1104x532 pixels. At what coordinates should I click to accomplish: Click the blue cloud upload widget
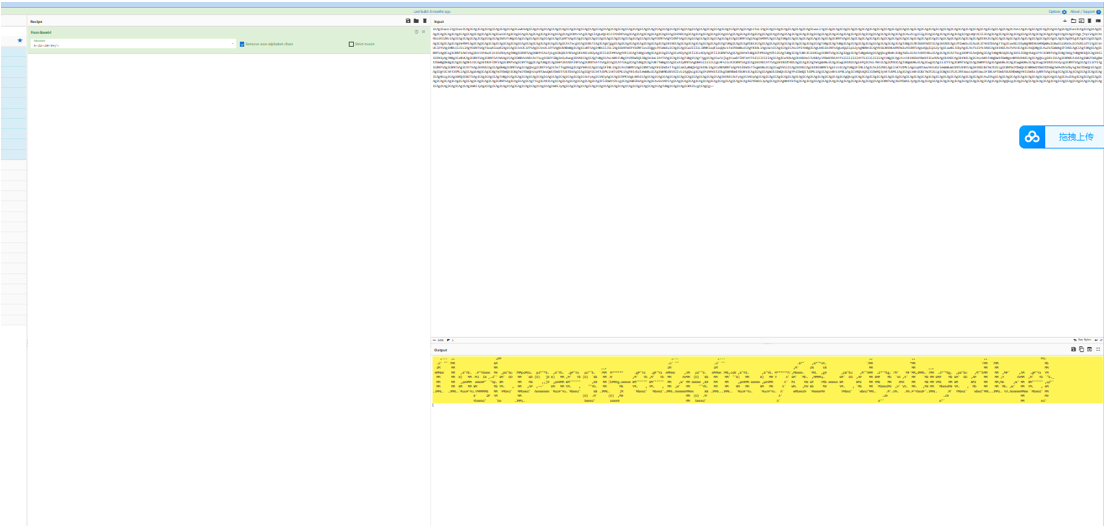[x=1061, y=137]
